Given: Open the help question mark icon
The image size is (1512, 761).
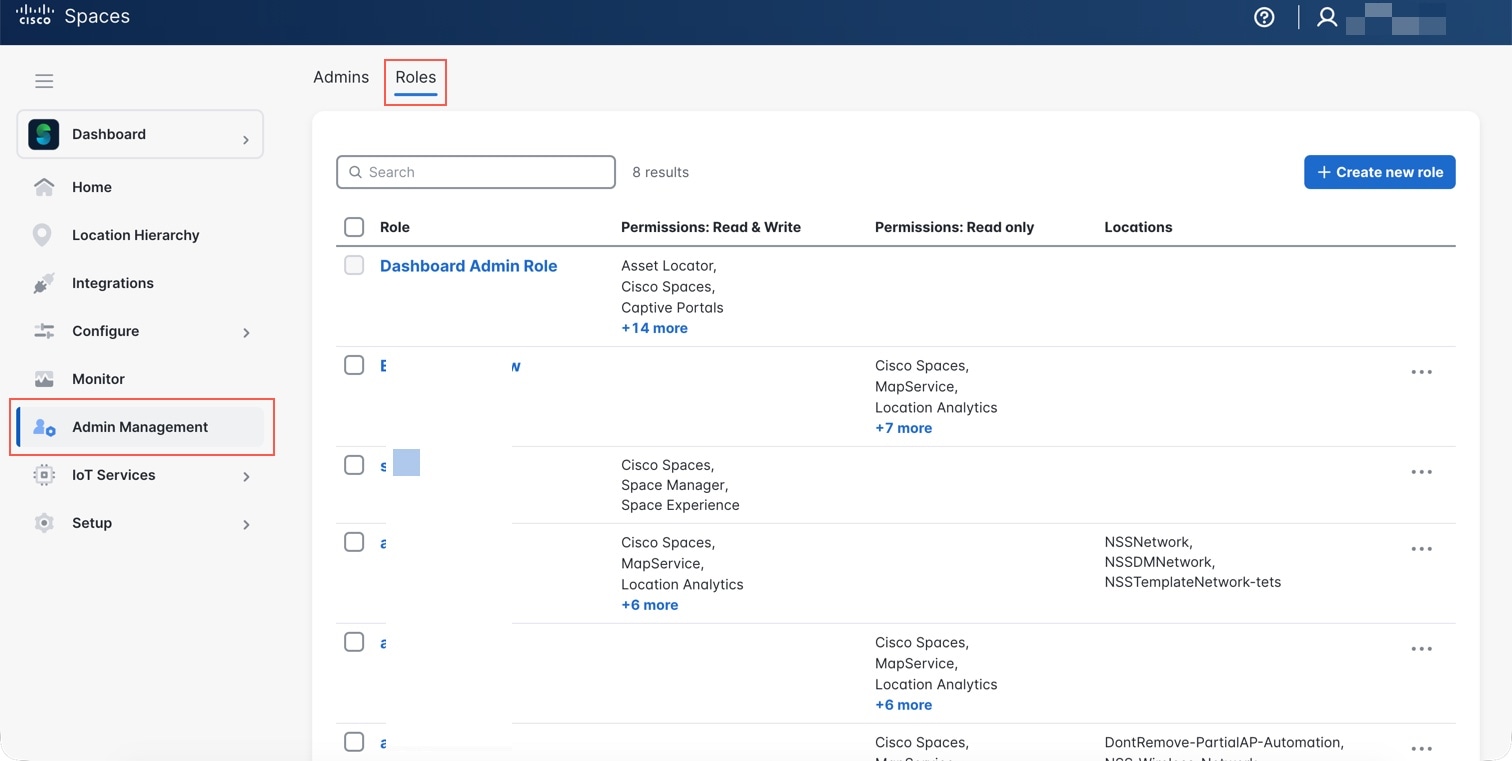Looking at the screenshot, I should (x=1264, y=17).
